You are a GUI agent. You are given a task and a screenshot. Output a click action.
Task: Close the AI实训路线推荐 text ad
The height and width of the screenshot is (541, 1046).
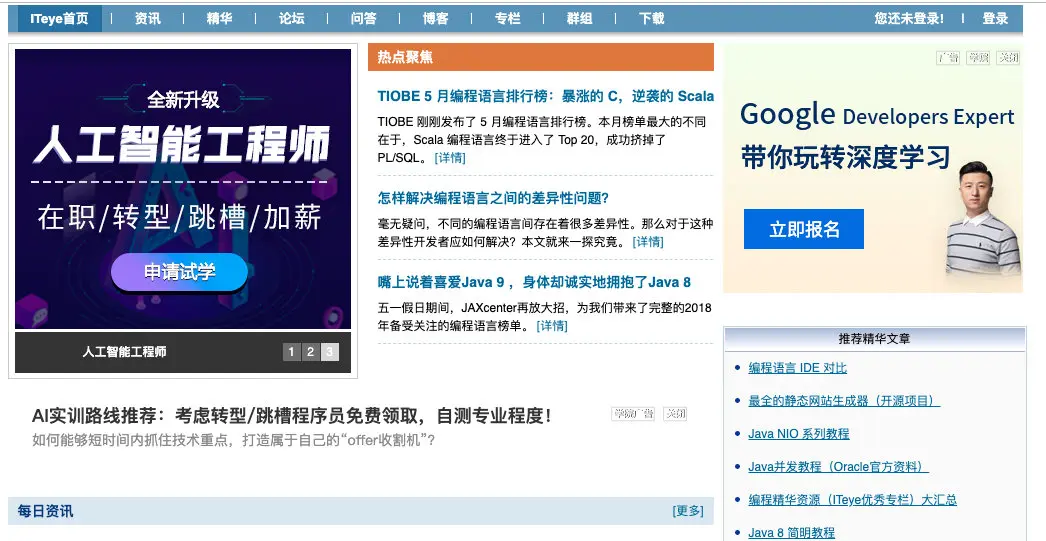click(676, 414)
